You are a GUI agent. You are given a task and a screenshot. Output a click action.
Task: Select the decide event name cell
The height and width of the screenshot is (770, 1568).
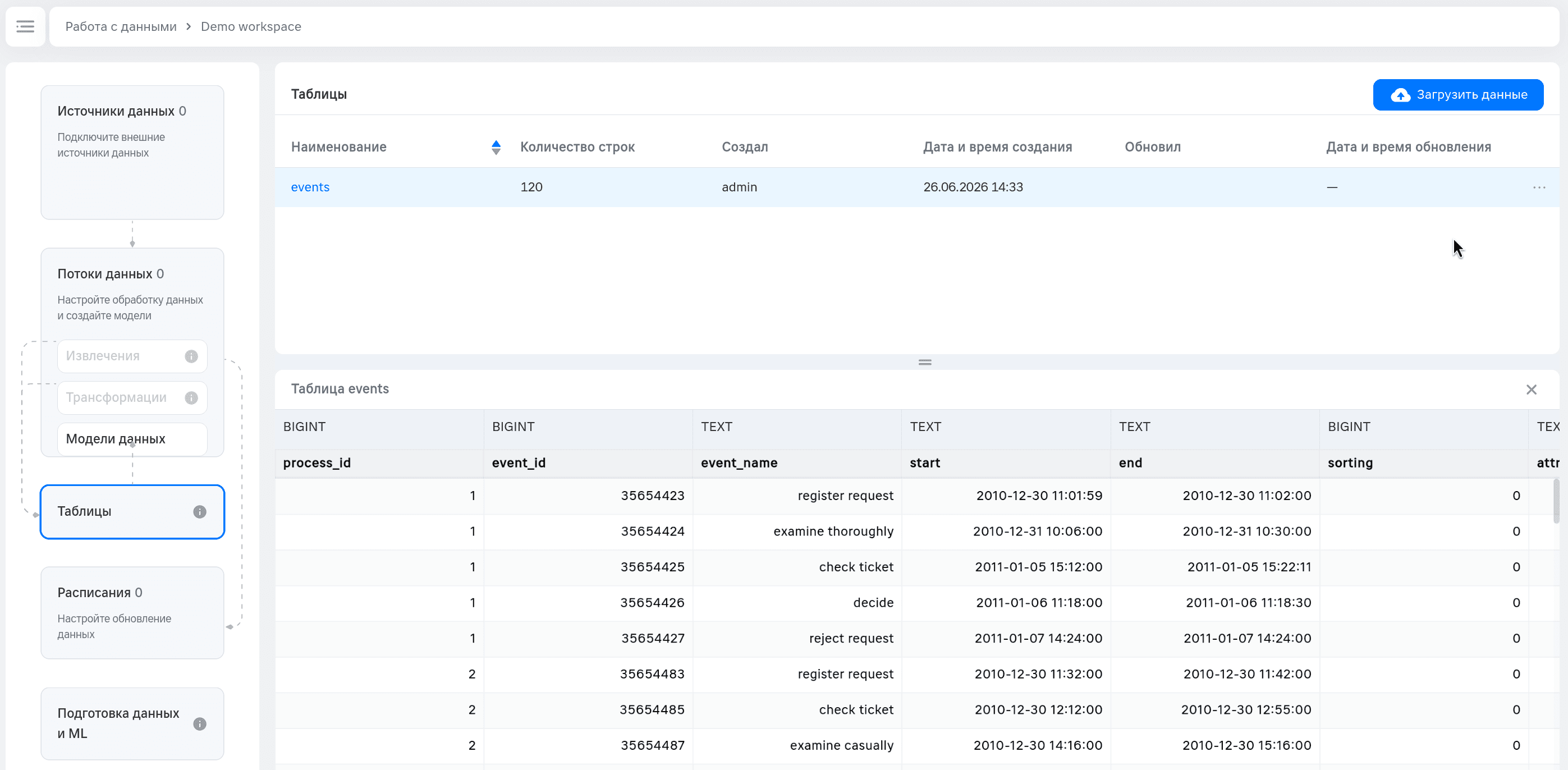tap(797, 603)
